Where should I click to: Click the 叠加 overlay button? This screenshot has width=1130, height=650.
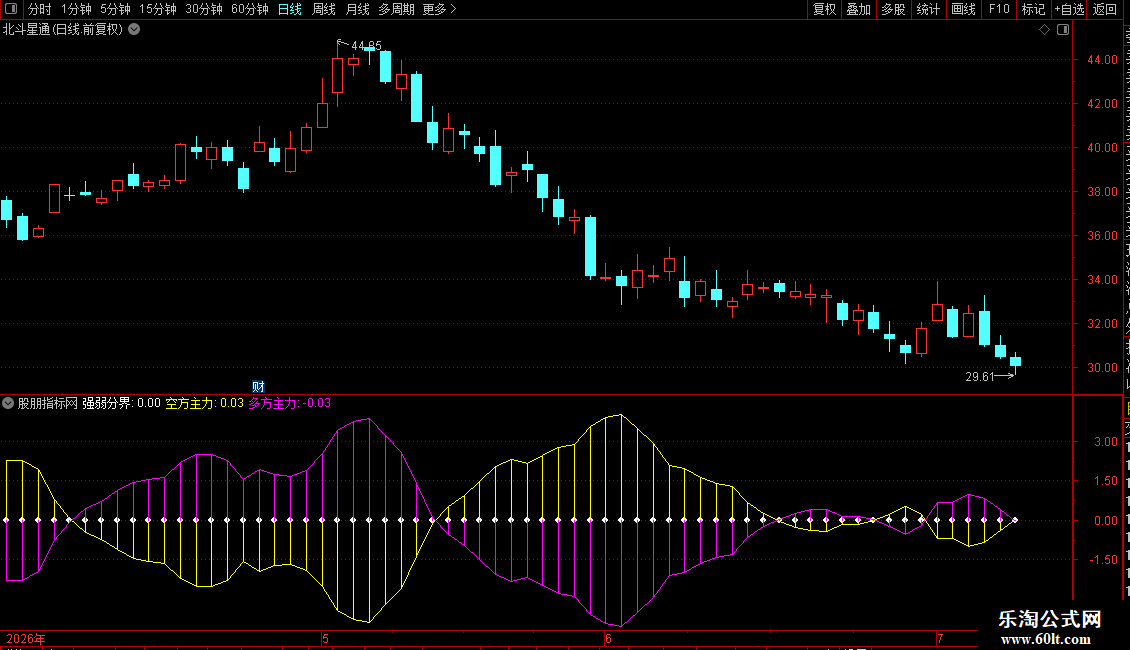click(x=859, y=9)
